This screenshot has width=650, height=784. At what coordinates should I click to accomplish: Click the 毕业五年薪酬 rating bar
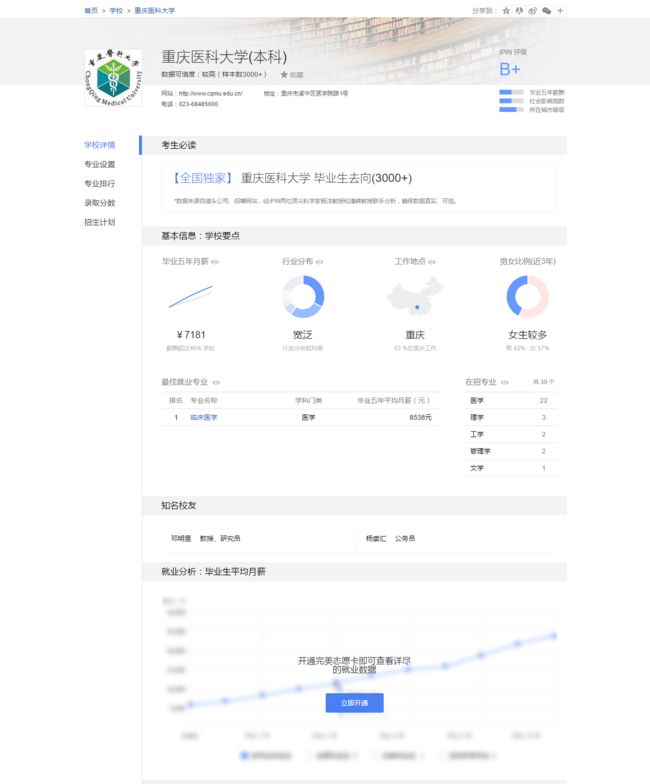point(511,92)
